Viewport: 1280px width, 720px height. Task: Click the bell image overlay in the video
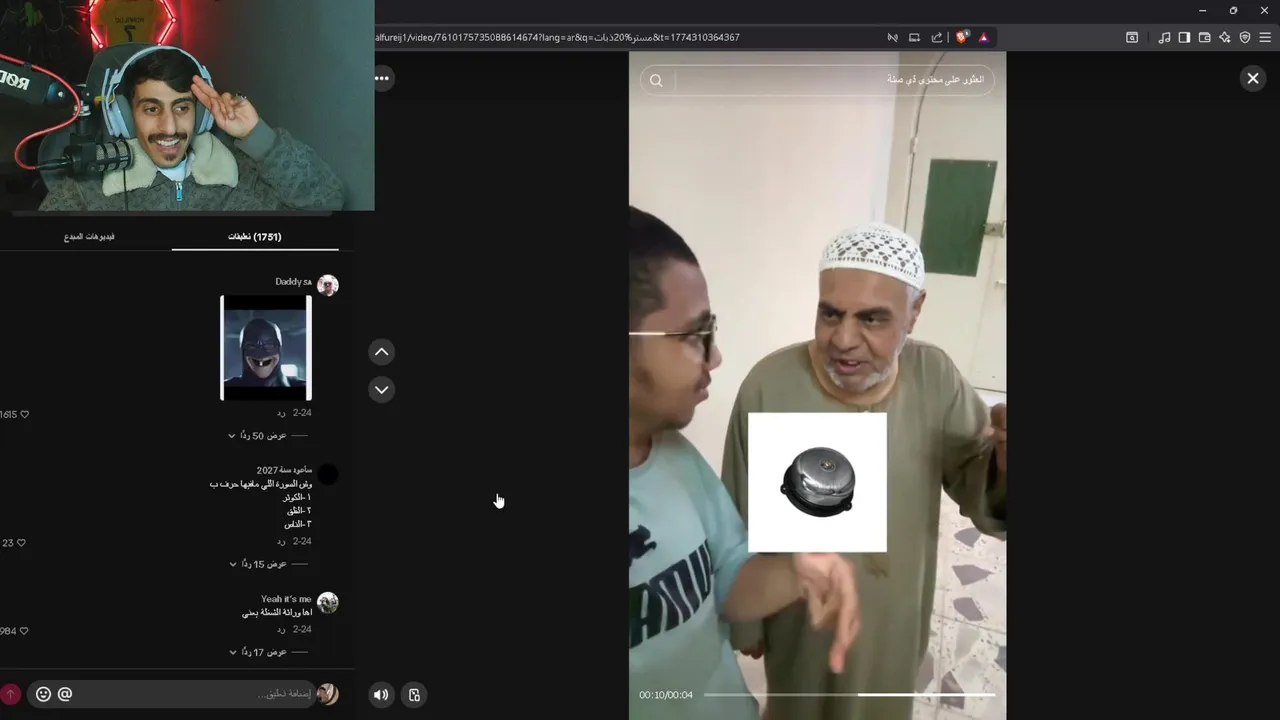pyautogui.click(x=817, y=482)
